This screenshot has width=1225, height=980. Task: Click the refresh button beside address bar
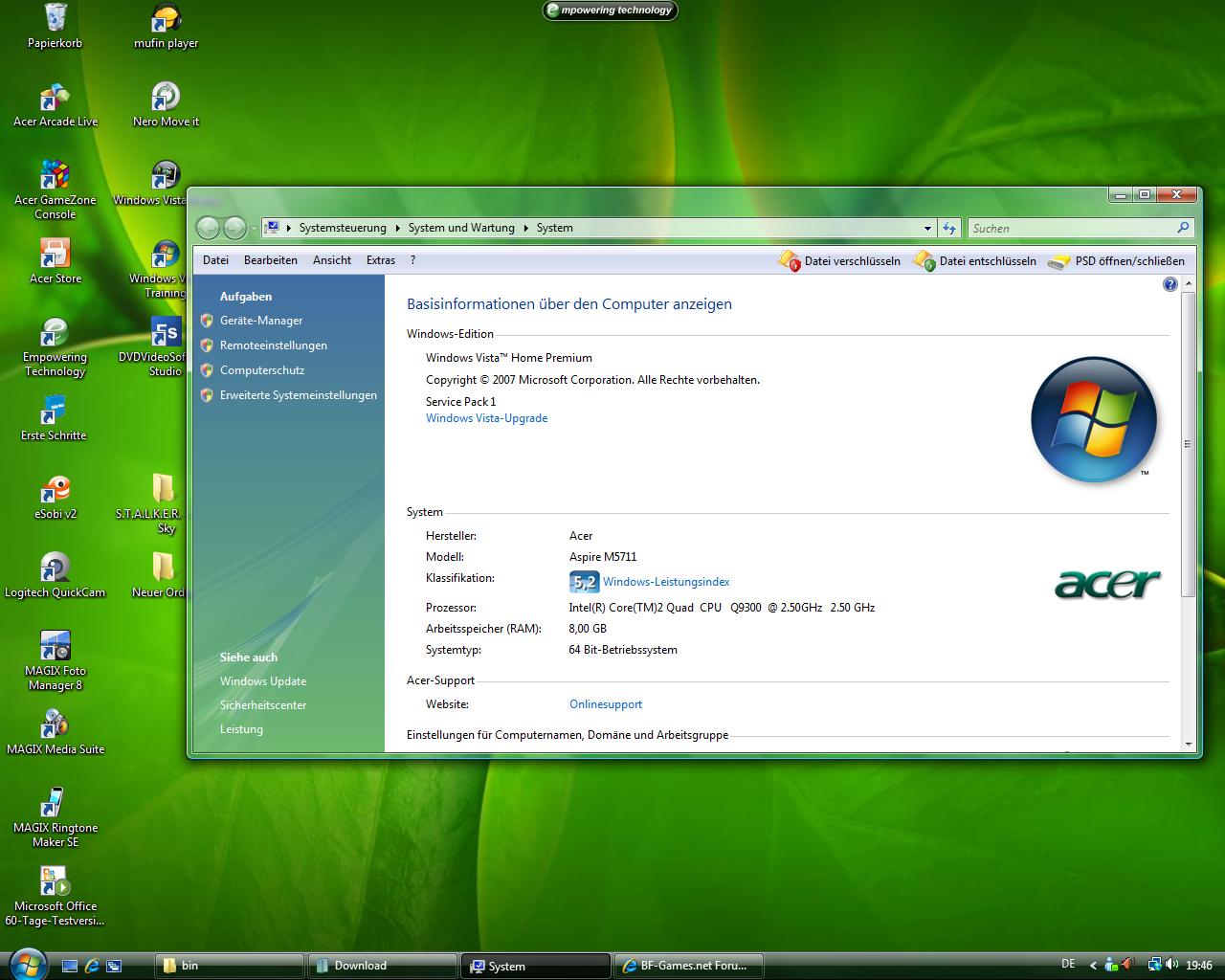click(949, 228)
